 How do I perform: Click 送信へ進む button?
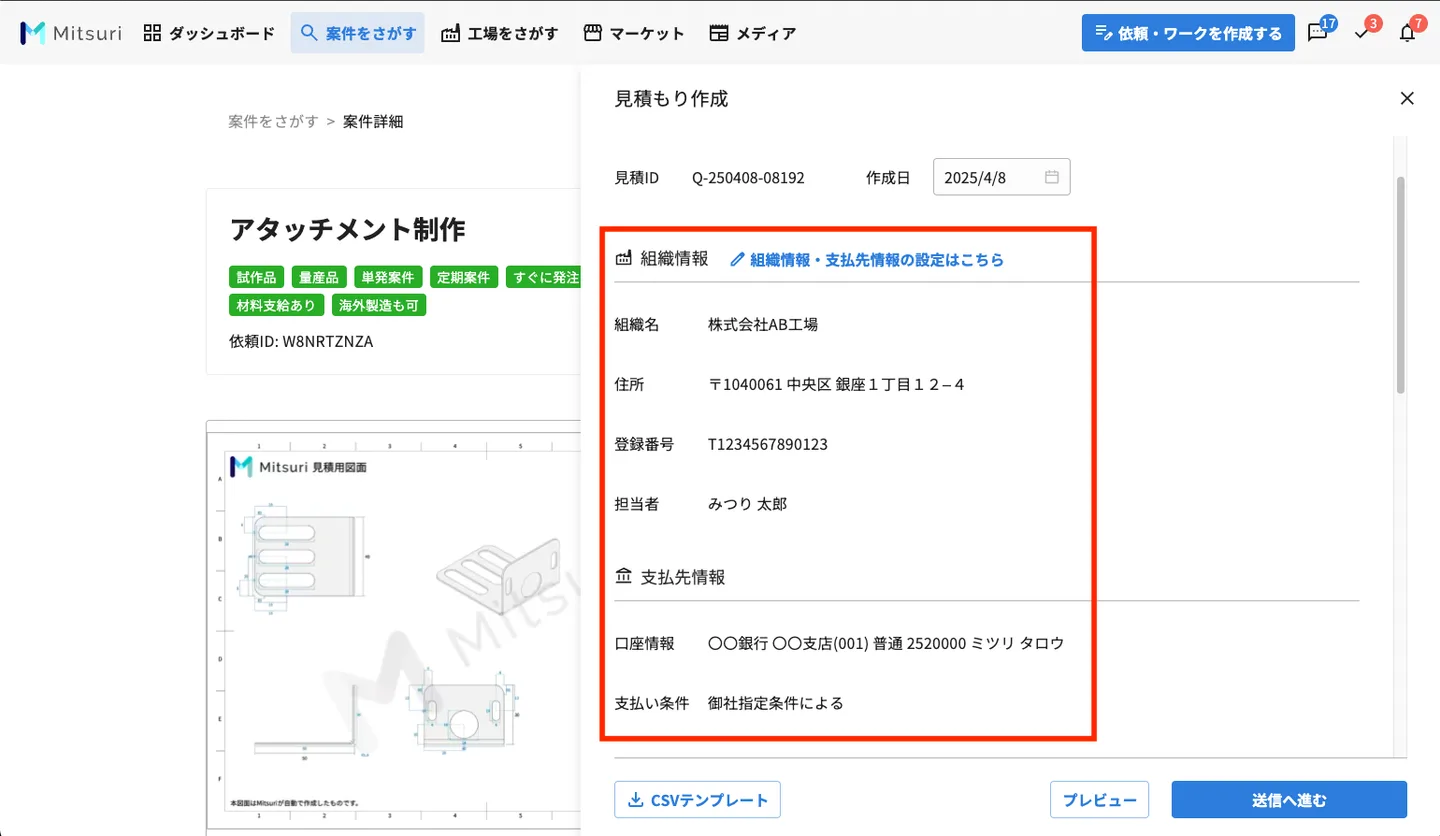(x=1289, y=800)
